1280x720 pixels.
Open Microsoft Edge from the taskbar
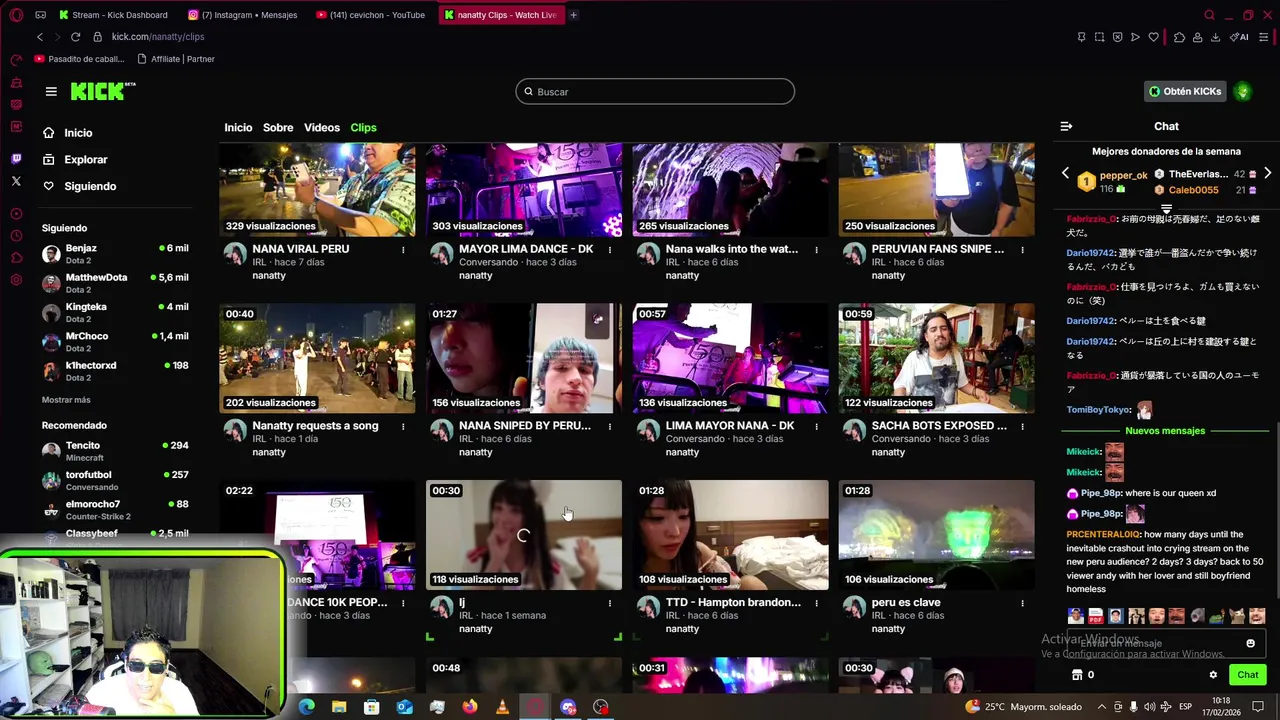click(x=307, y=707)
